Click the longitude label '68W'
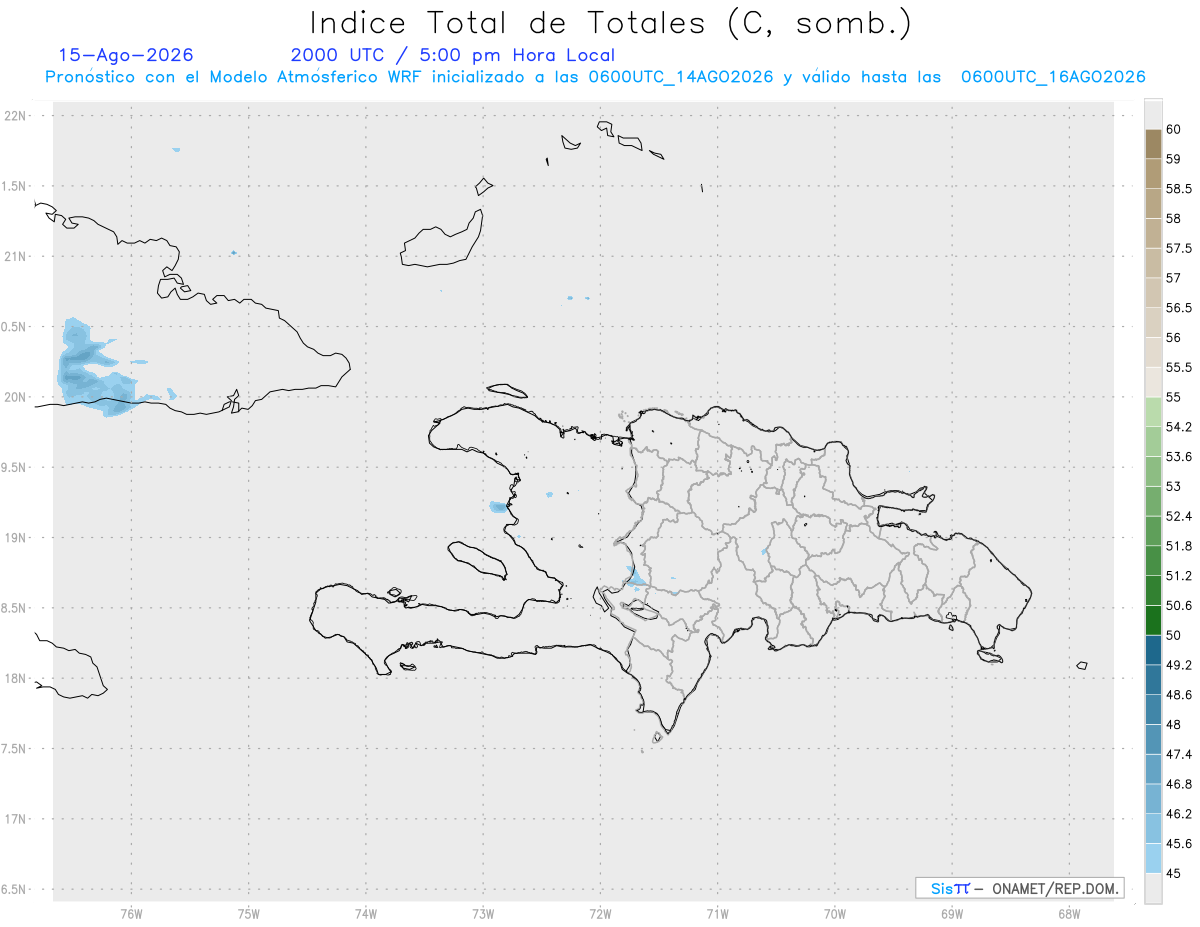The width and height of the screenshot is (1200, 927). [1069, 914]
